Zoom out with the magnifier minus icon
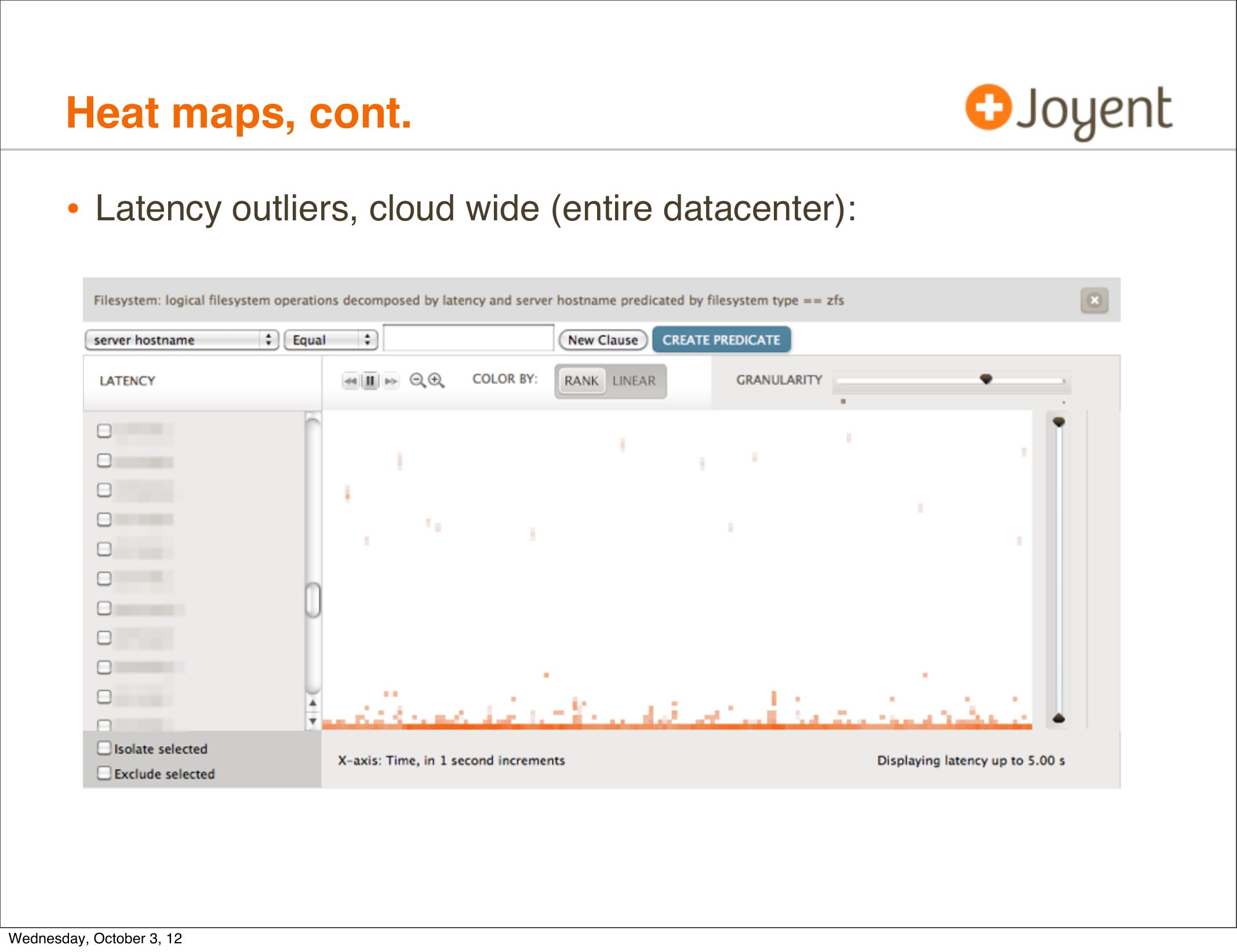Image resolution: width=1237 pixels, height=952 pixels. pyautogui.click(x=417, y=380)
